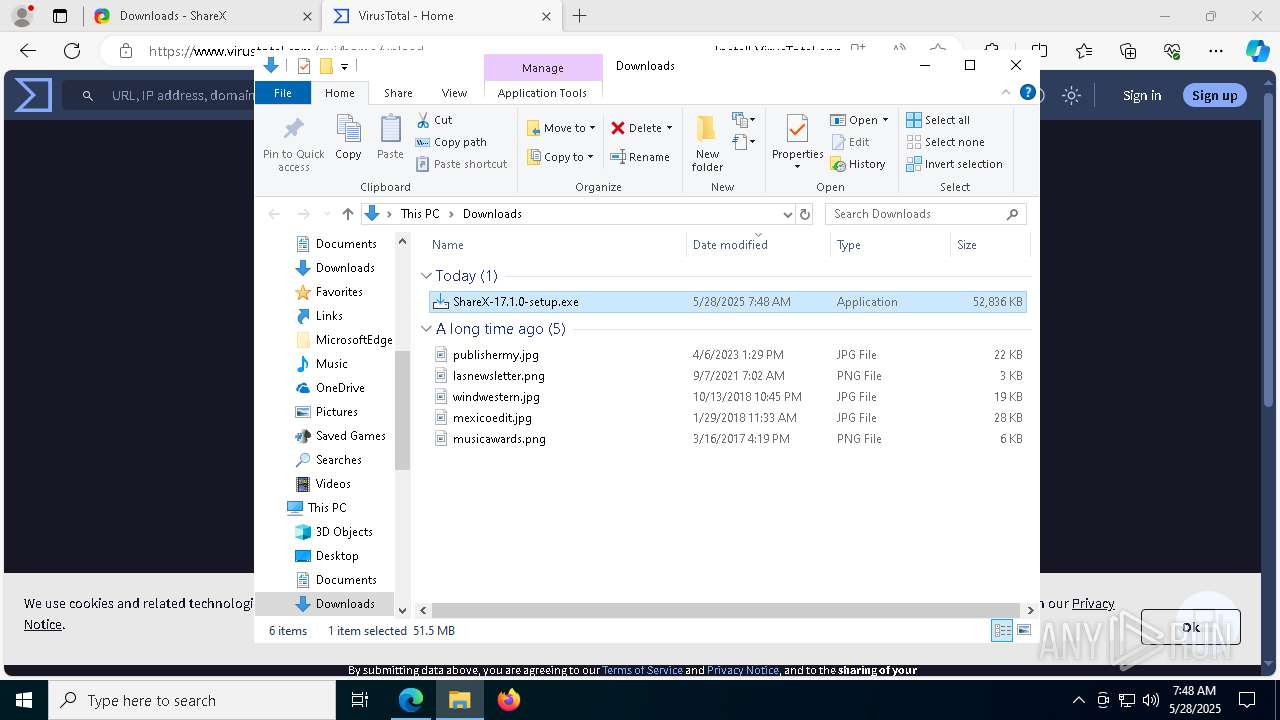Click Select all in ribbon
1280x720 pixels.
click(938, 120)
